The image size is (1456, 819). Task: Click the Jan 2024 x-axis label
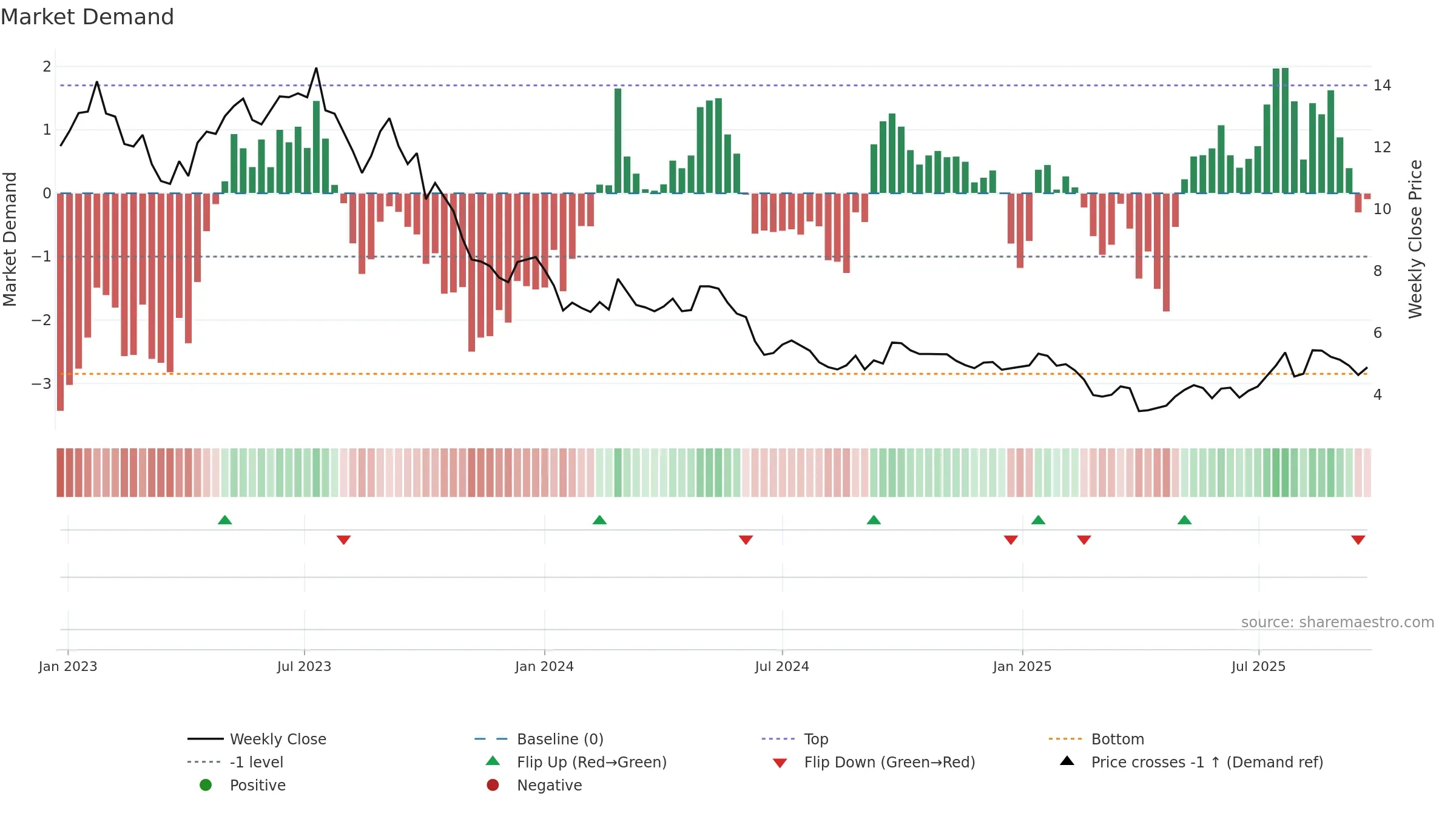pos(545,666)
